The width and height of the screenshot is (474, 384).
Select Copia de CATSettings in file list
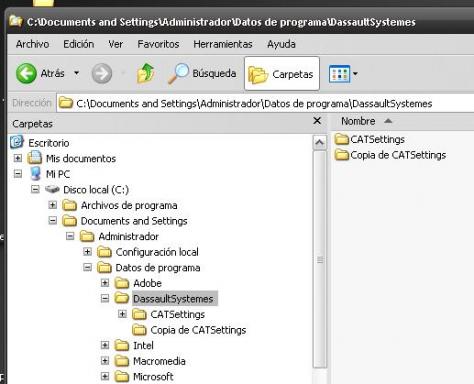tap(390, 155)
